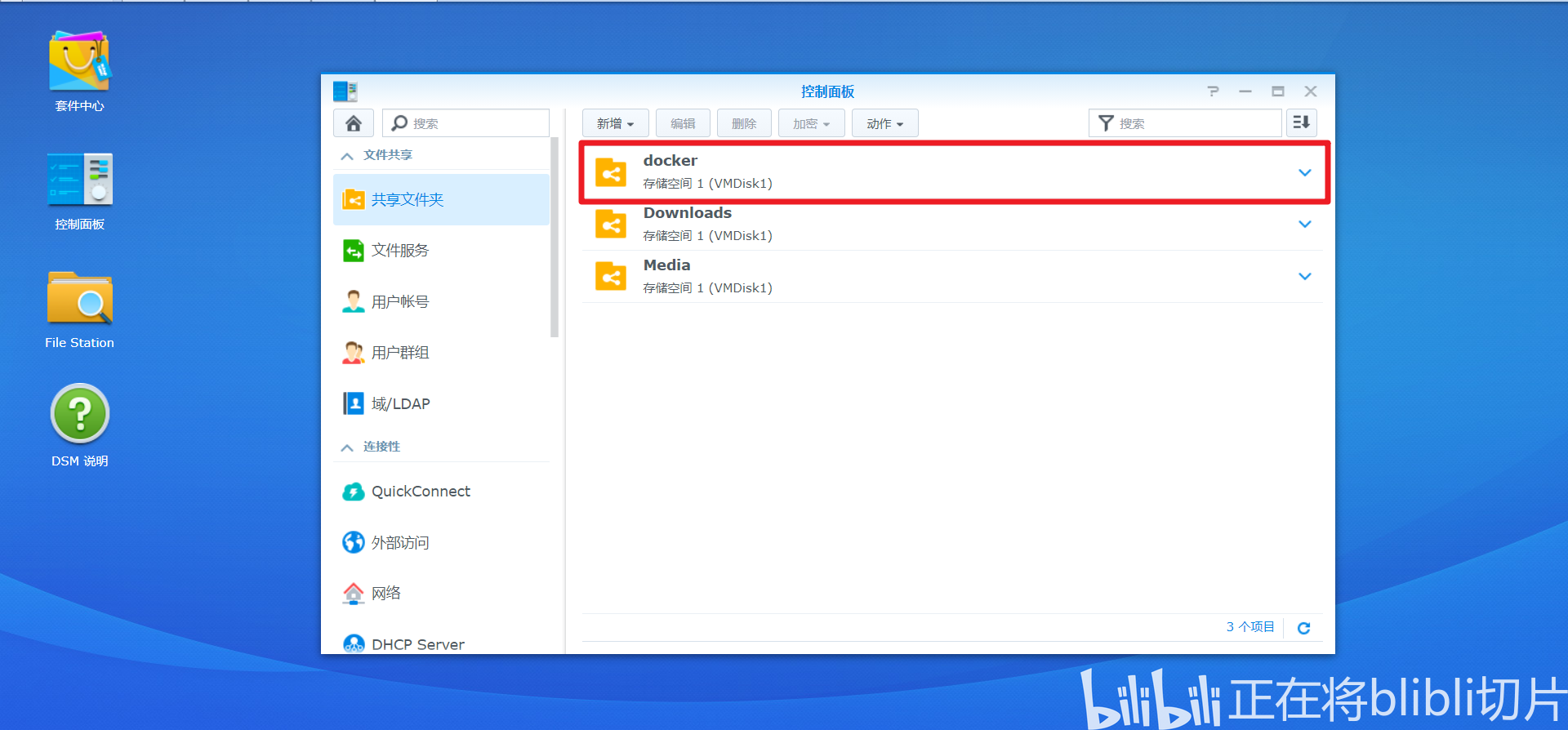Viewport: 1568px width, 730px height.
Task: Maximize the Control Panel window
Action: tap(1278, 91)
